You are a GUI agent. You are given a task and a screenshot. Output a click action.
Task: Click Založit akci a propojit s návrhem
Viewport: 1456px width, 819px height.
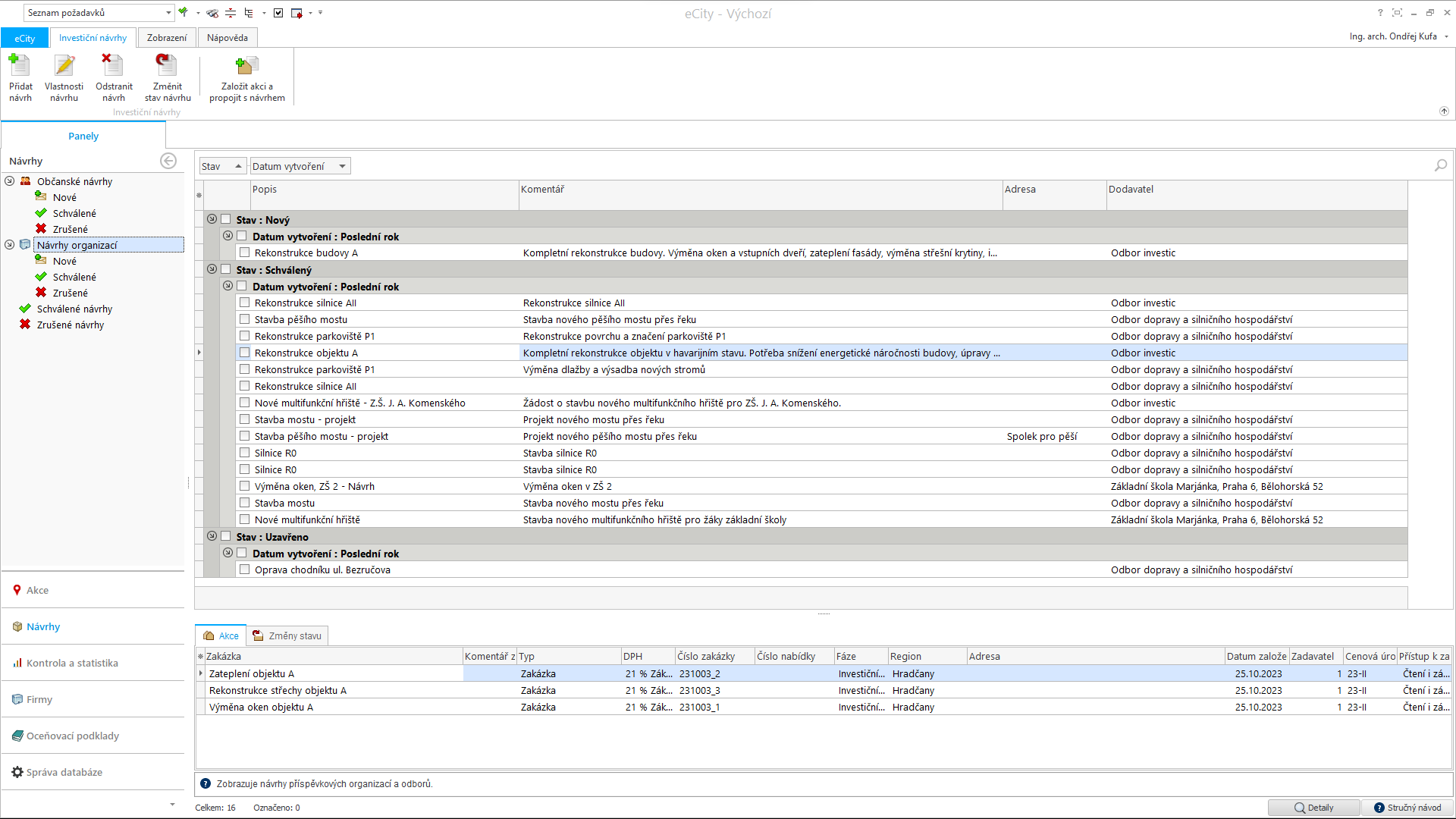[247, 77]
